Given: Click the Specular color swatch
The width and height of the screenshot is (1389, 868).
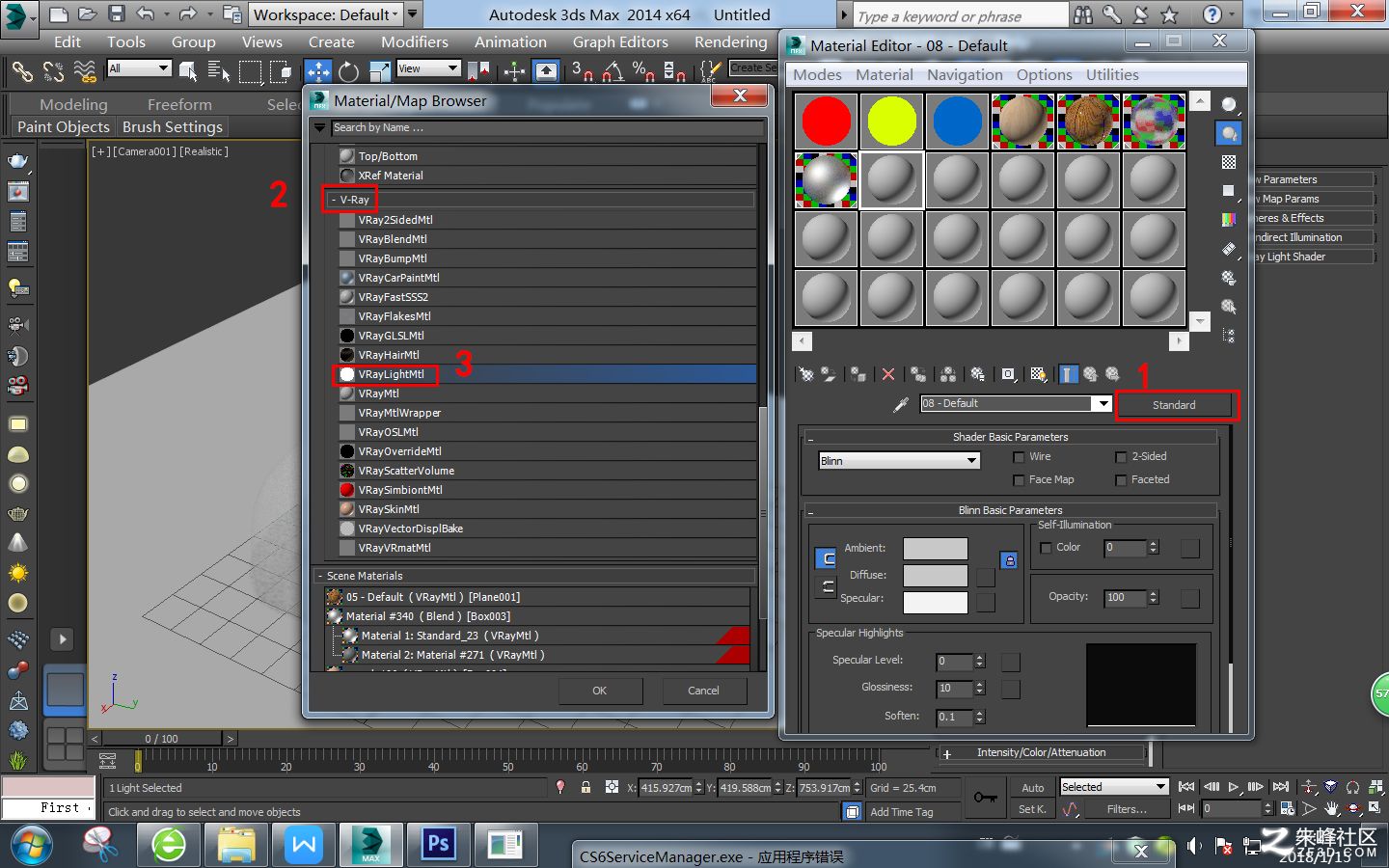Looking at the screenshot, I should 935,603.
